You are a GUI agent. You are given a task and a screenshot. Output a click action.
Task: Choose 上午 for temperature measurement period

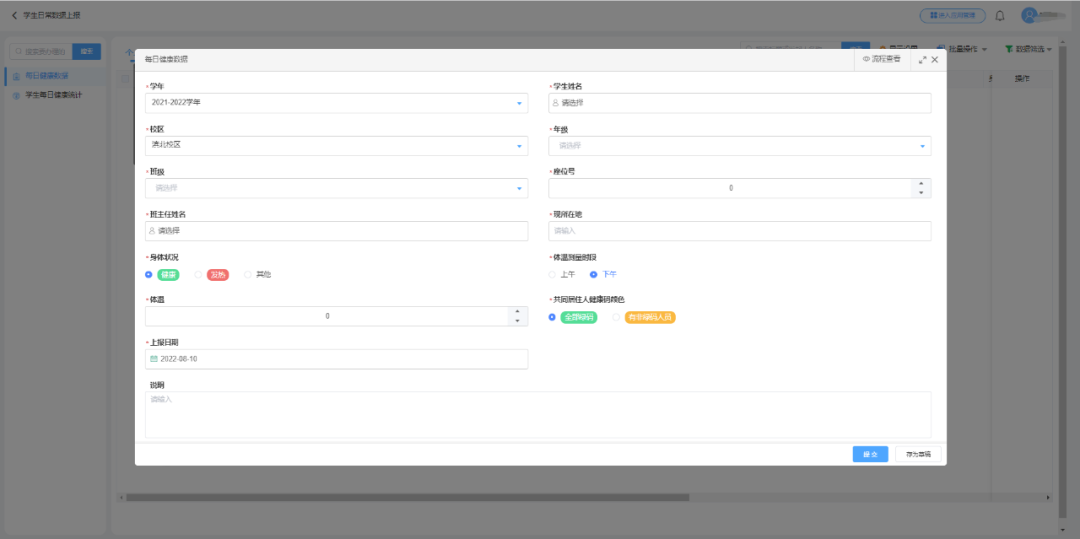click(x=552, y=274)
